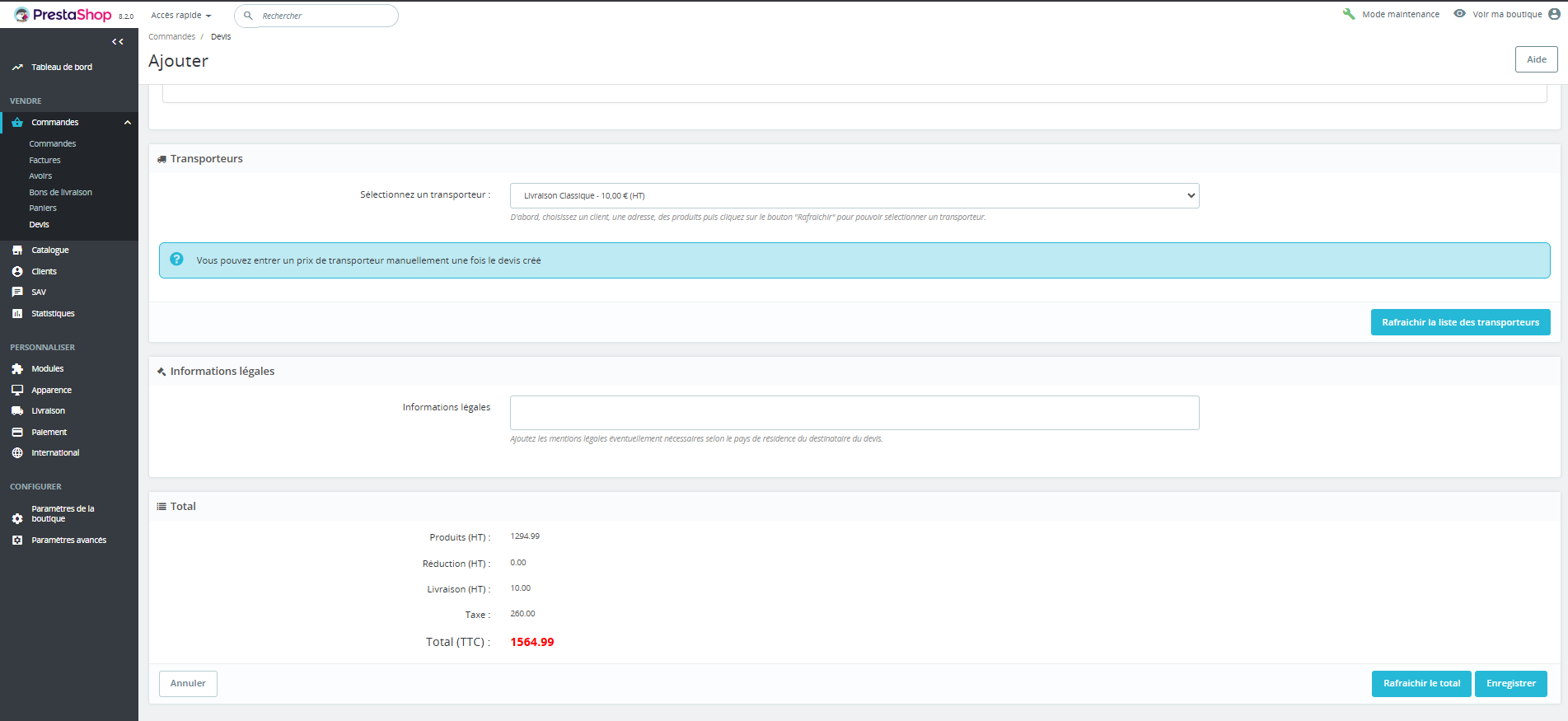Expand the Accès rapide dropdown
Screen dimensions: 1568x721
click(x=181, y=16)
